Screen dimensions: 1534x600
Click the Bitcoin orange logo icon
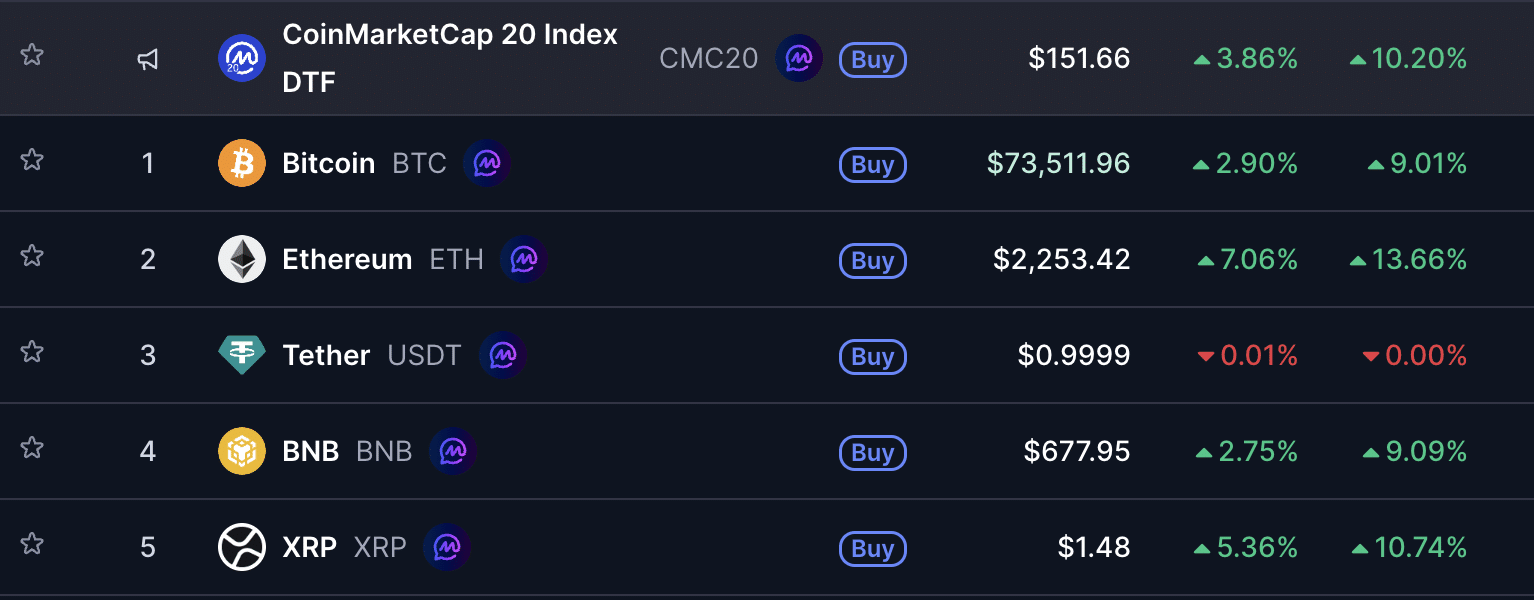pyautogui.click(x=242, y=163)
